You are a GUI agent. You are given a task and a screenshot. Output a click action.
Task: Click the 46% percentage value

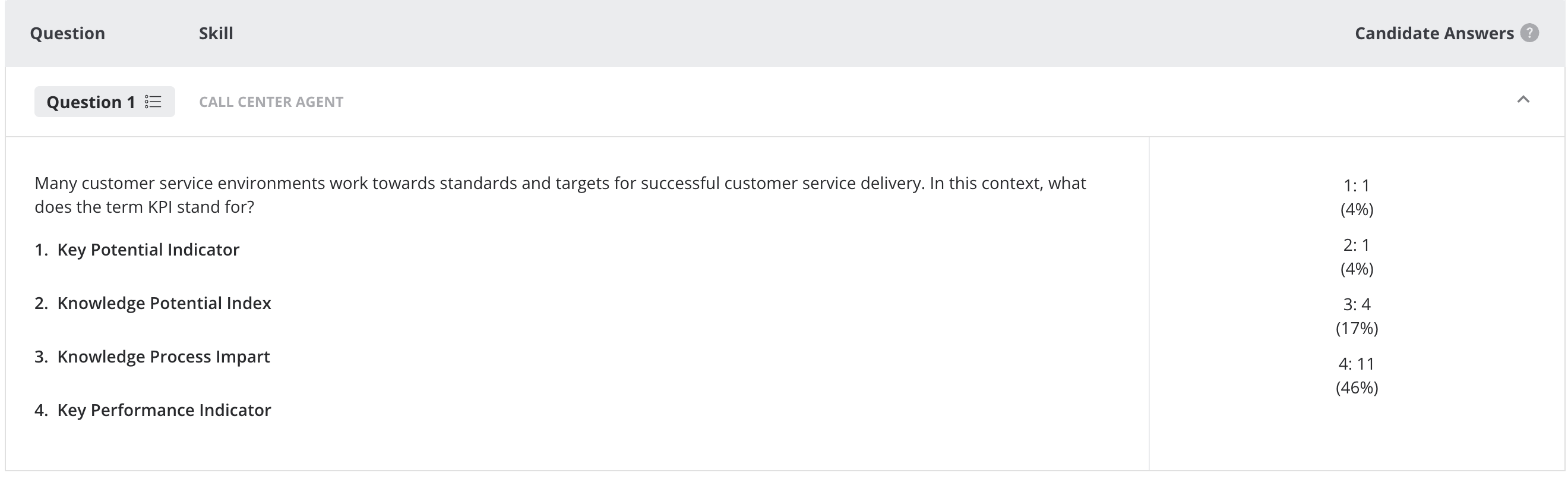(x=1357, y=387)
